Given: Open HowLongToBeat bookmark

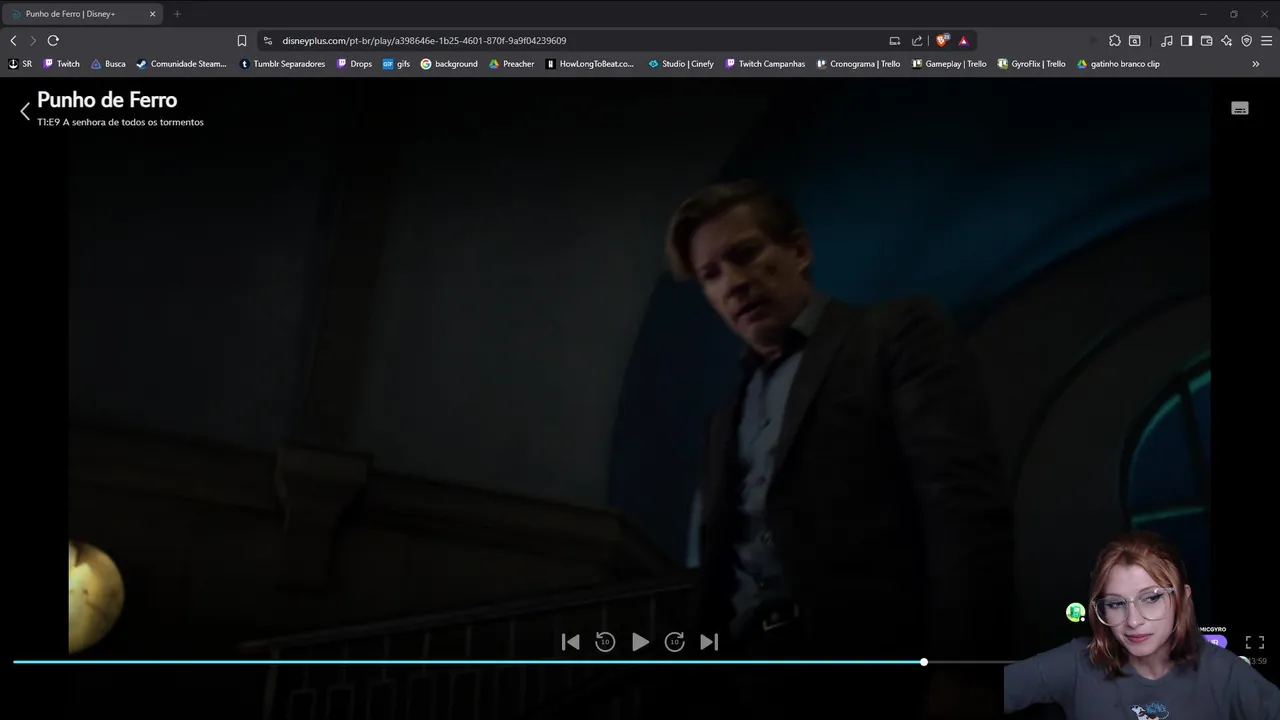Looking at the screenshot, I should pos(590,64).
